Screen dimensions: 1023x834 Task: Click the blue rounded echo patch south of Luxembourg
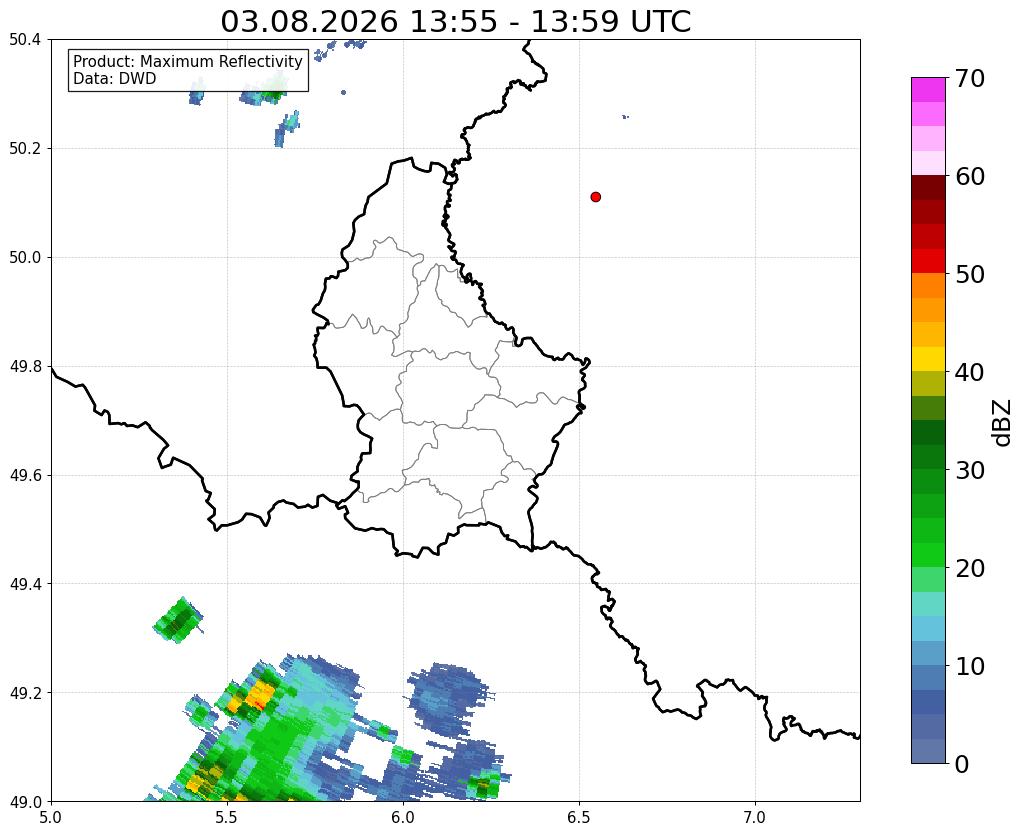(x=449, y=696)
